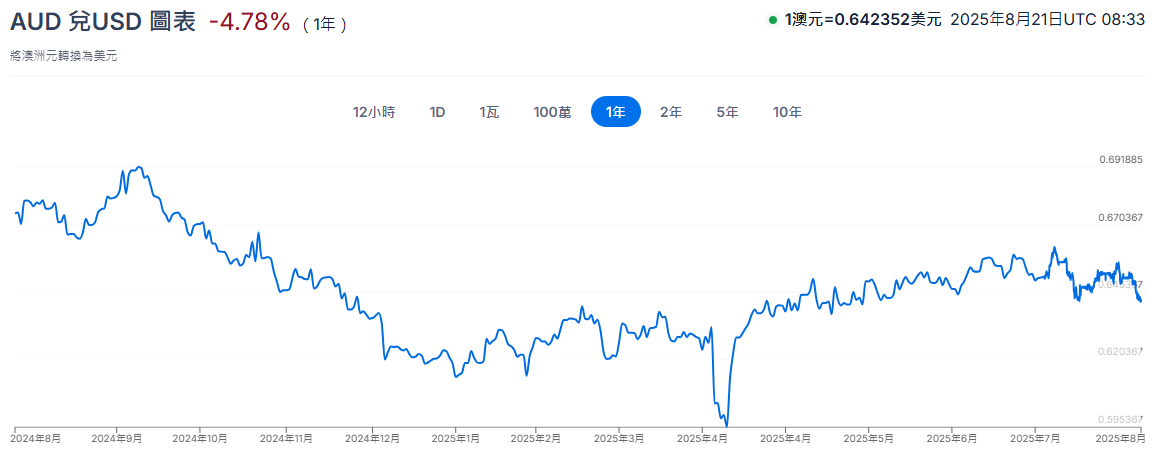Image resolution: width=1156 pixels, height=450 pixels.
Task: Switch chart to 5年 range
Action: [727, 112]
